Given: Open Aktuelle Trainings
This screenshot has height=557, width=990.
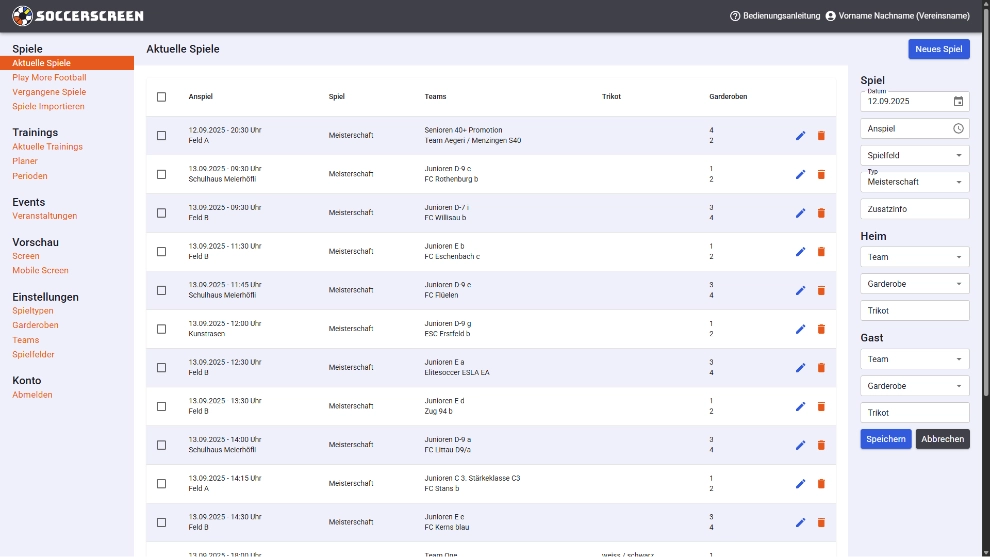Looking at the screenshot, I should pyautogui.click(x=47, y=147).
